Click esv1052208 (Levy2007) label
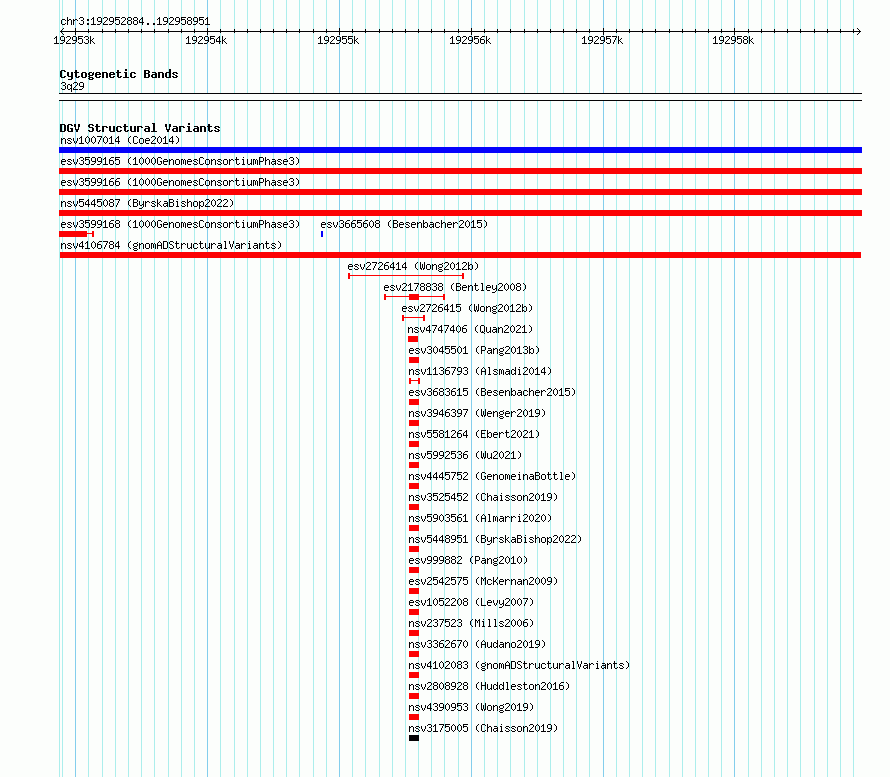The height and width of the screenshot is (777, 890). coord(471,602)
